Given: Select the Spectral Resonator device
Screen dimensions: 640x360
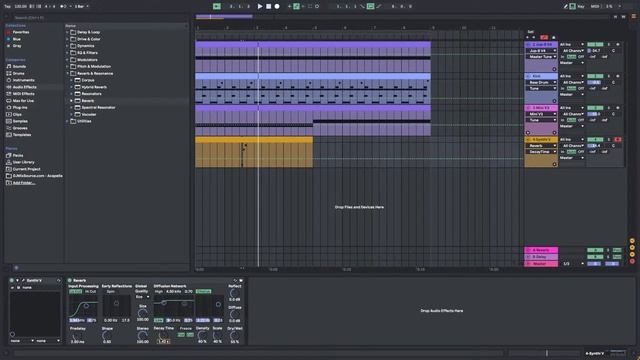Looking at the screenshot, I should tap(98, 108).
